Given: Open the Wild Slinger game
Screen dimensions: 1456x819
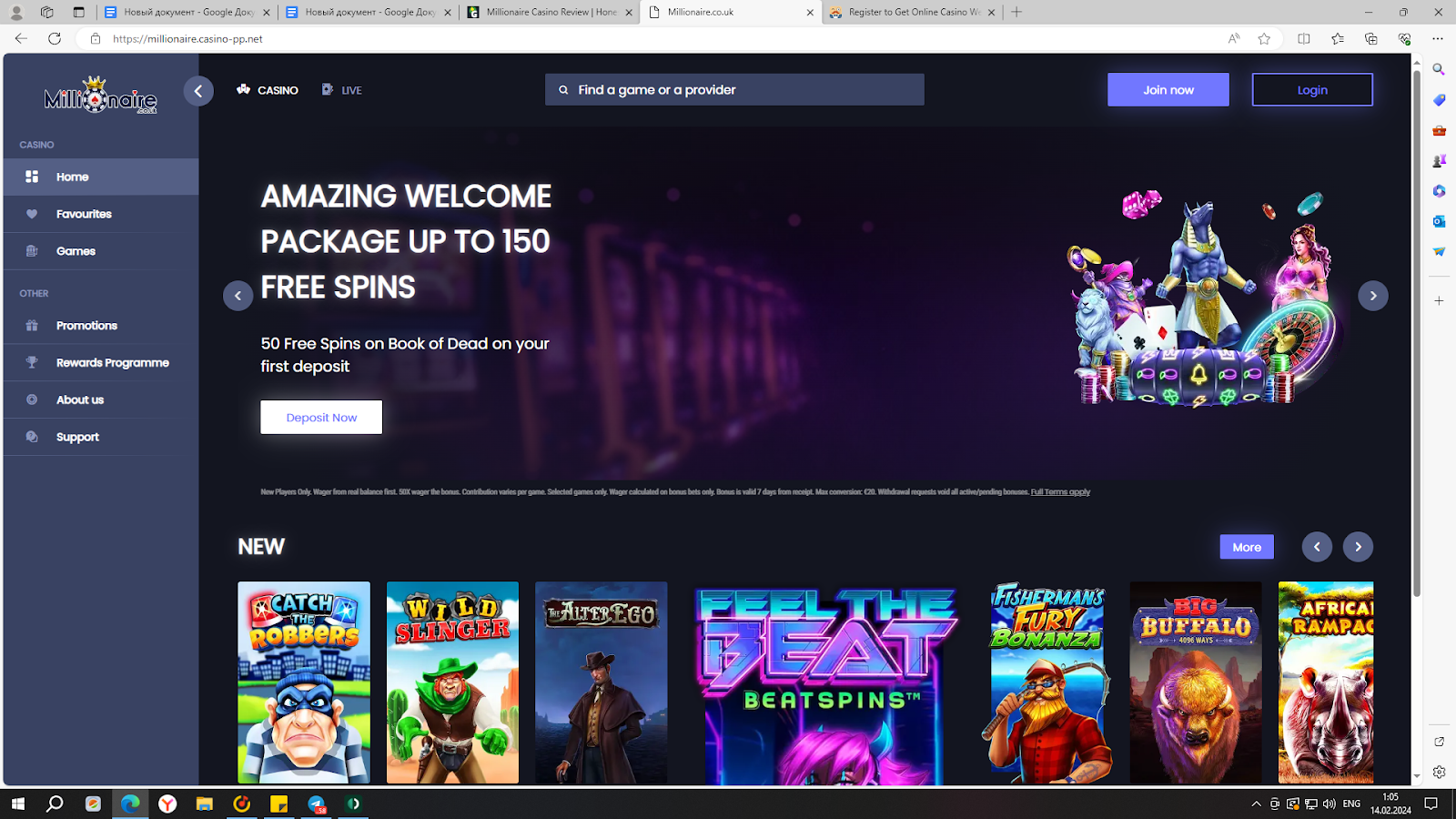Looking at the screenshot, I should (x=452, y=682).
